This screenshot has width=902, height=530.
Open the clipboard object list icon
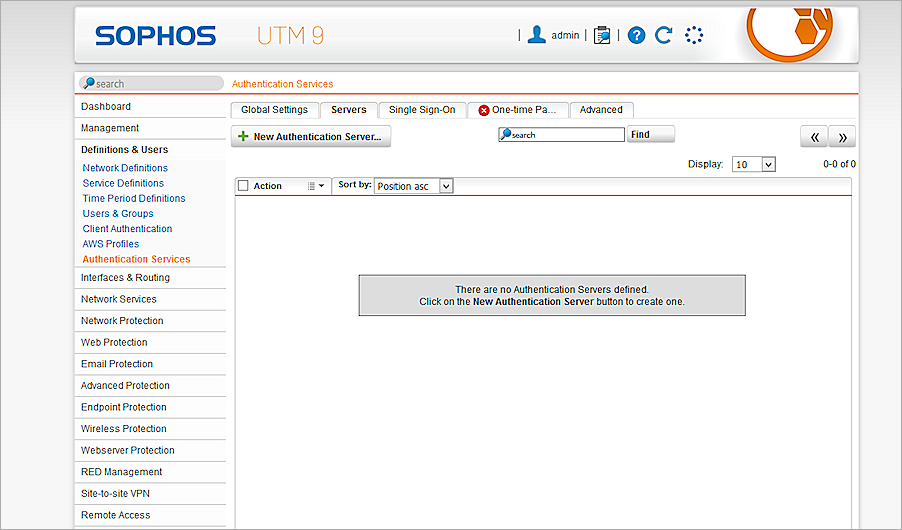tap(602, 35)
